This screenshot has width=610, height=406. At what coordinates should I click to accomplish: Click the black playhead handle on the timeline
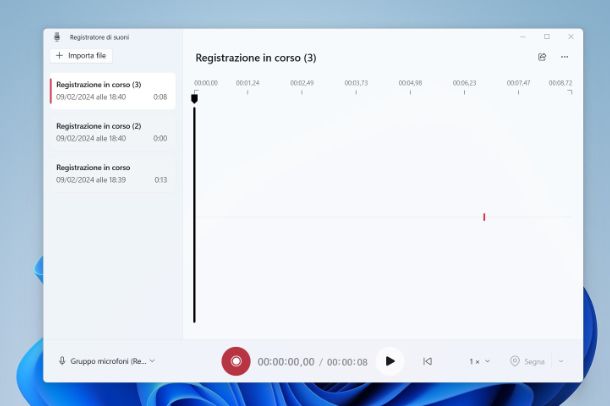tap(194, 98)
